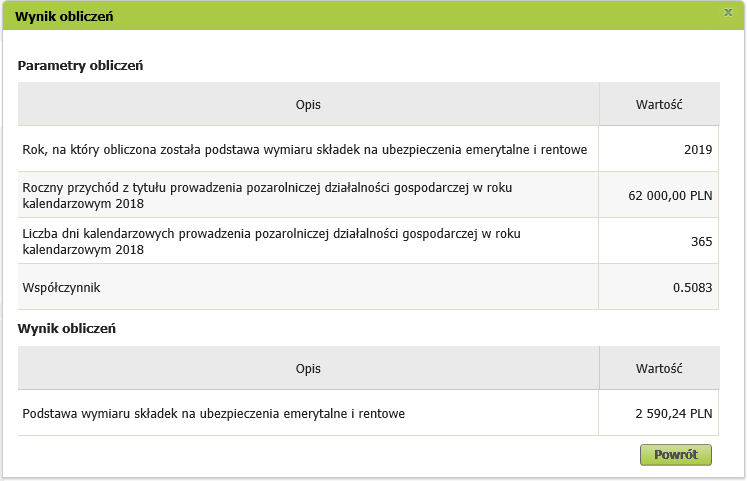
Task: Click the Roczny przychód description row
Action: [x=308, y=195]
